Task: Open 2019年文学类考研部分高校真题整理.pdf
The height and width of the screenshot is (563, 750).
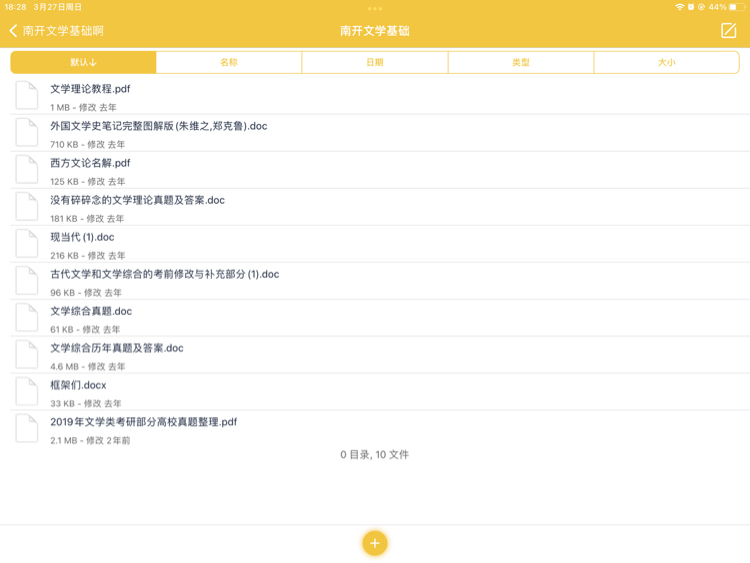Action: point(380,429)
